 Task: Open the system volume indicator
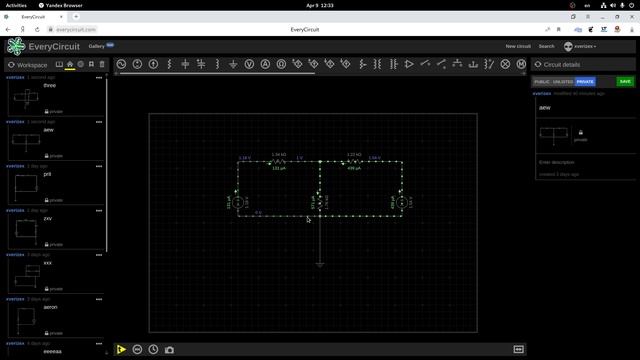(x=613, y=5)
